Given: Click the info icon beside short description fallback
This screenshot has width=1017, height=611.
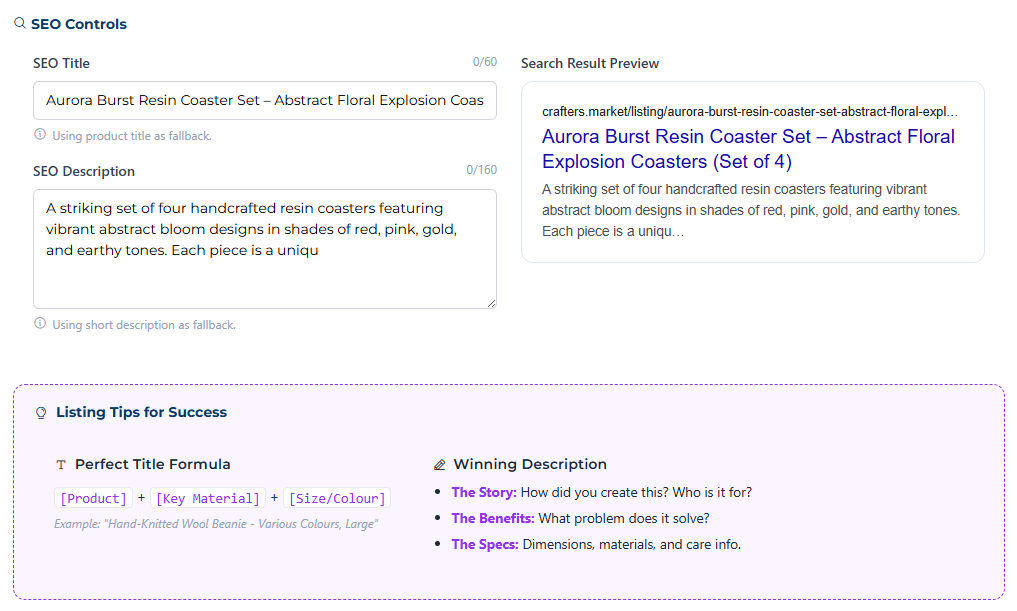Looking at the screenshot, I should tap(40, 324).
